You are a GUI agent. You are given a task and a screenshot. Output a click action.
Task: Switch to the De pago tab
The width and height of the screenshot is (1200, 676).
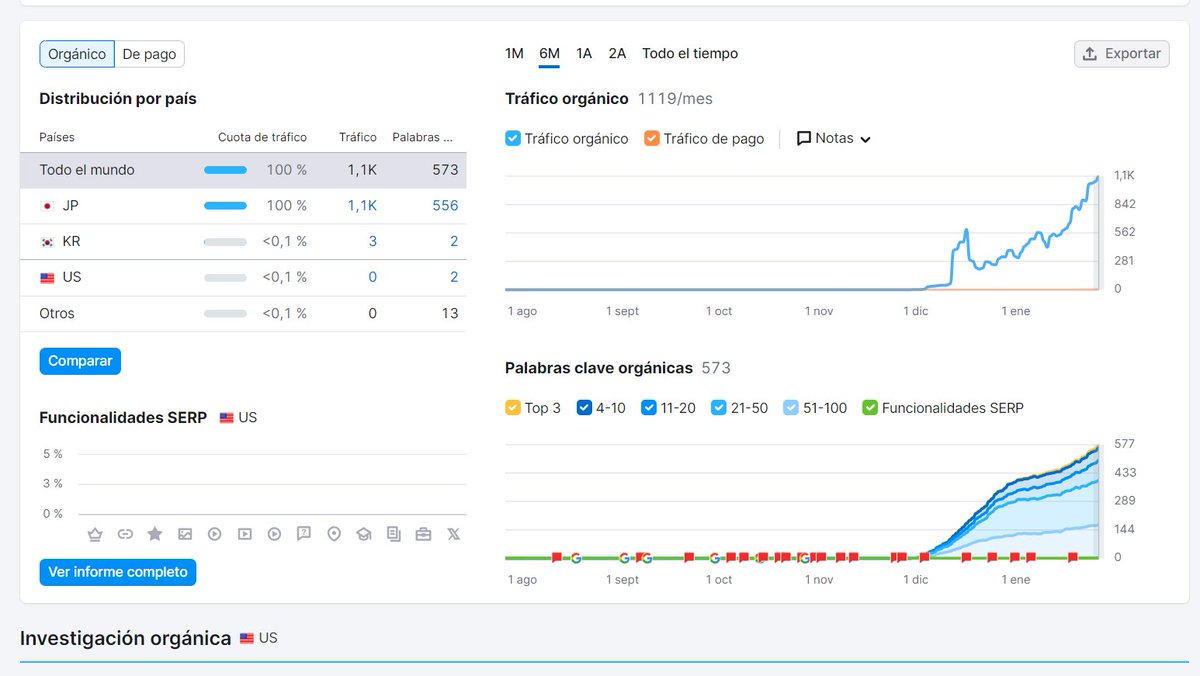tap(149, 54)
